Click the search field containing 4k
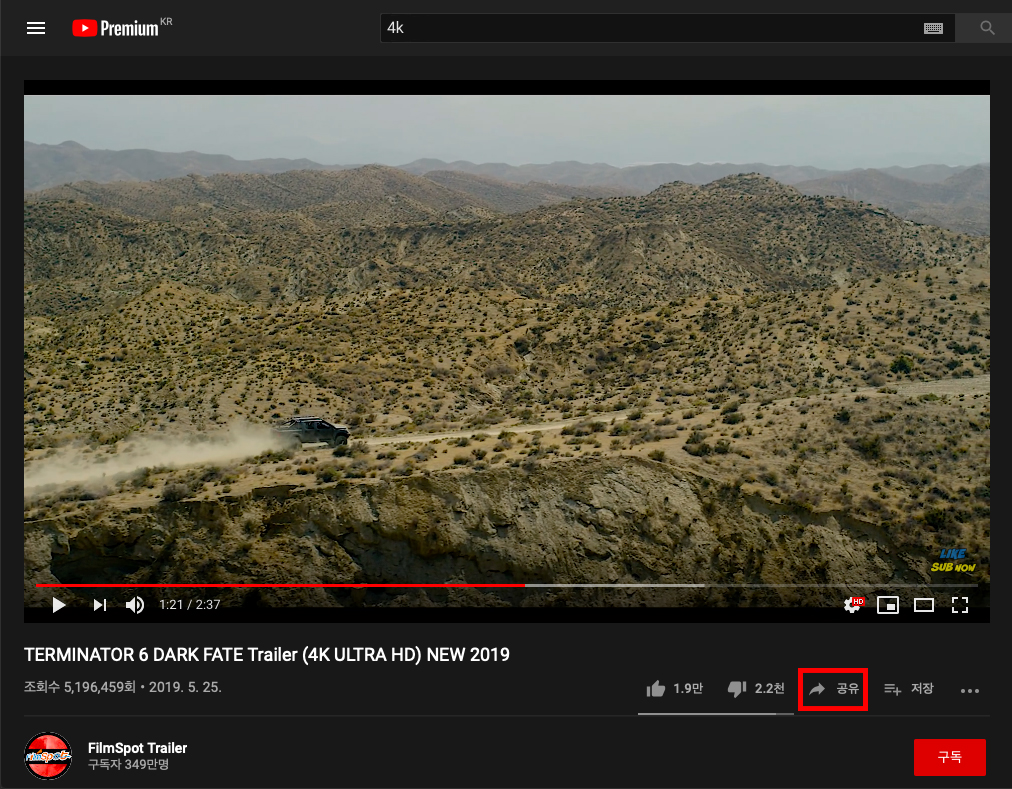This screenshot has height=789, width=1012. [x=667, y=28]
